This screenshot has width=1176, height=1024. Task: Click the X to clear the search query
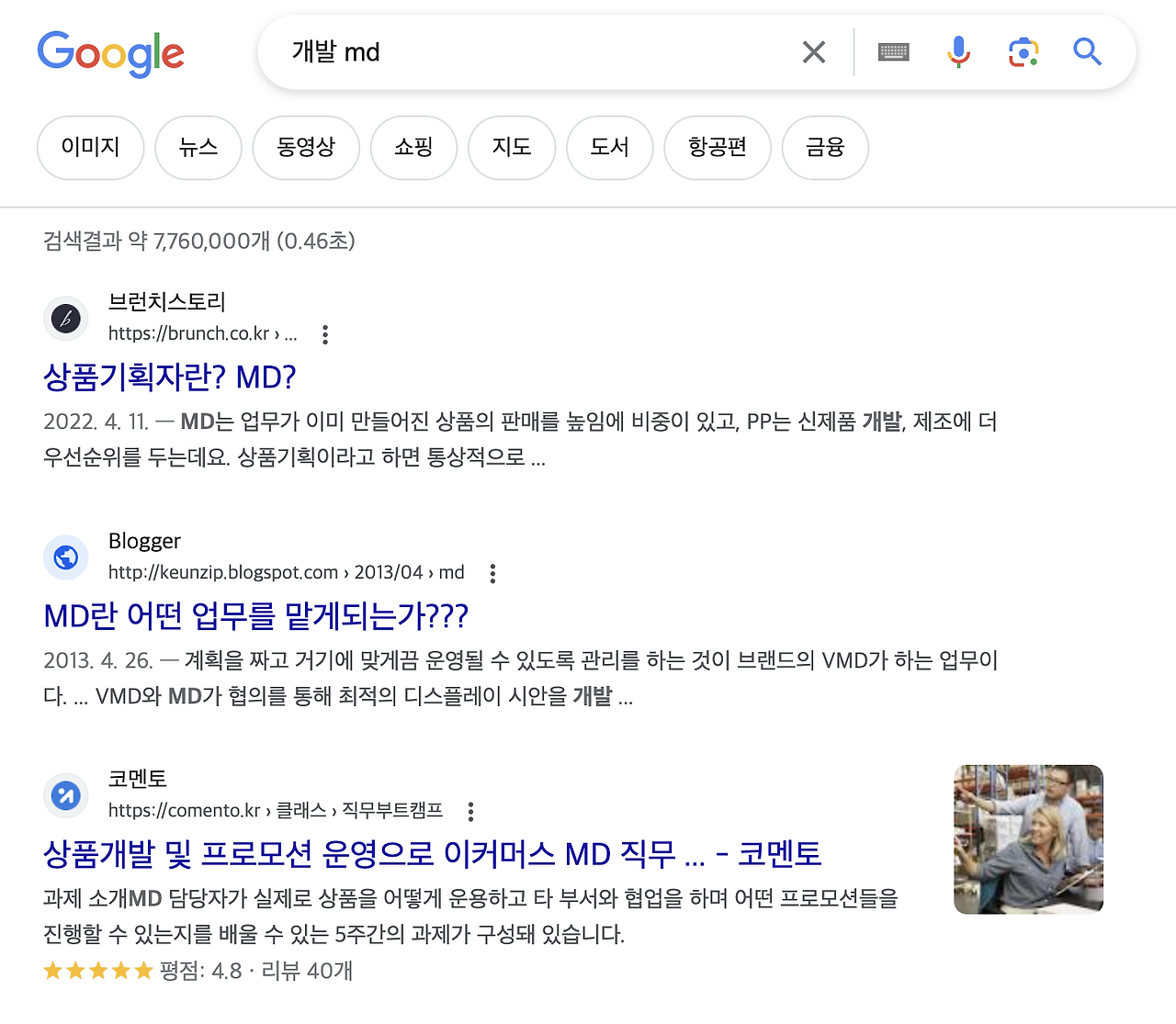point(813,52)
